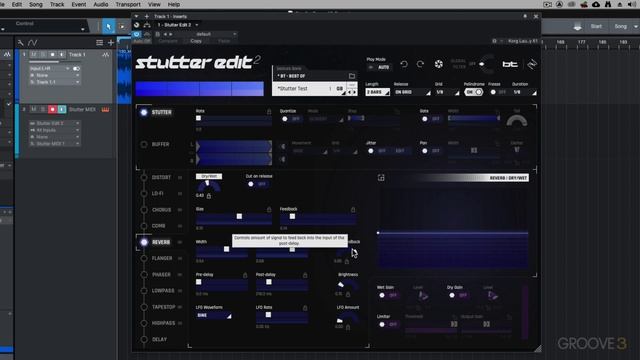Toggle the Palindrome ON switch

pyautogui.click(x=473, y=92)
